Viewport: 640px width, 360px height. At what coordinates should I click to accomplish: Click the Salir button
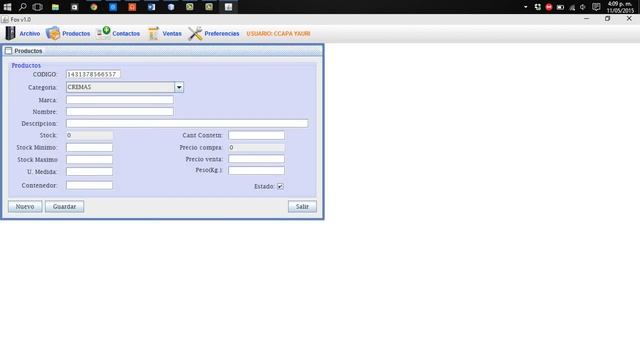click(302, 207)
